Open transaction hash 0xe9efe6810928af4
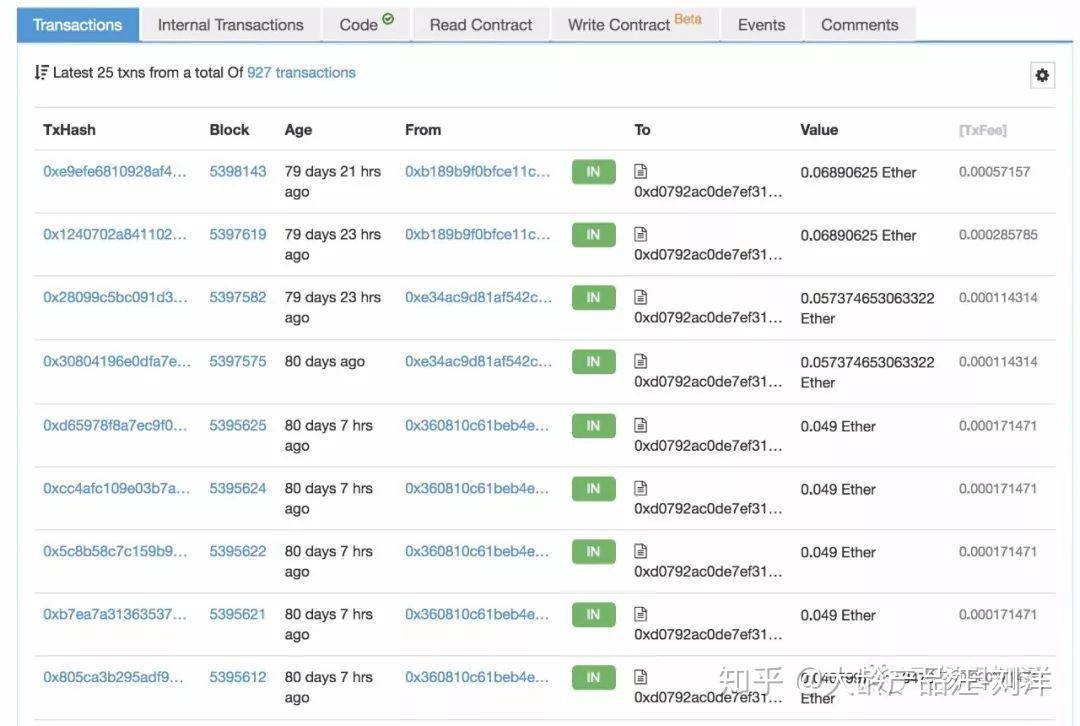The height and width of the screenshot is (726, 1080). (x=115, y=172)
